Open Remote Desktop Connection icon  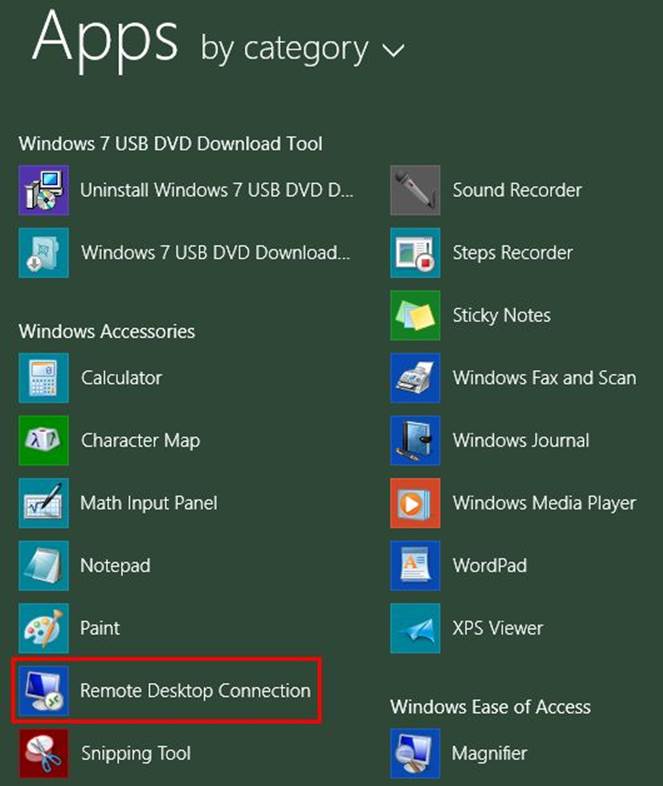44,691
